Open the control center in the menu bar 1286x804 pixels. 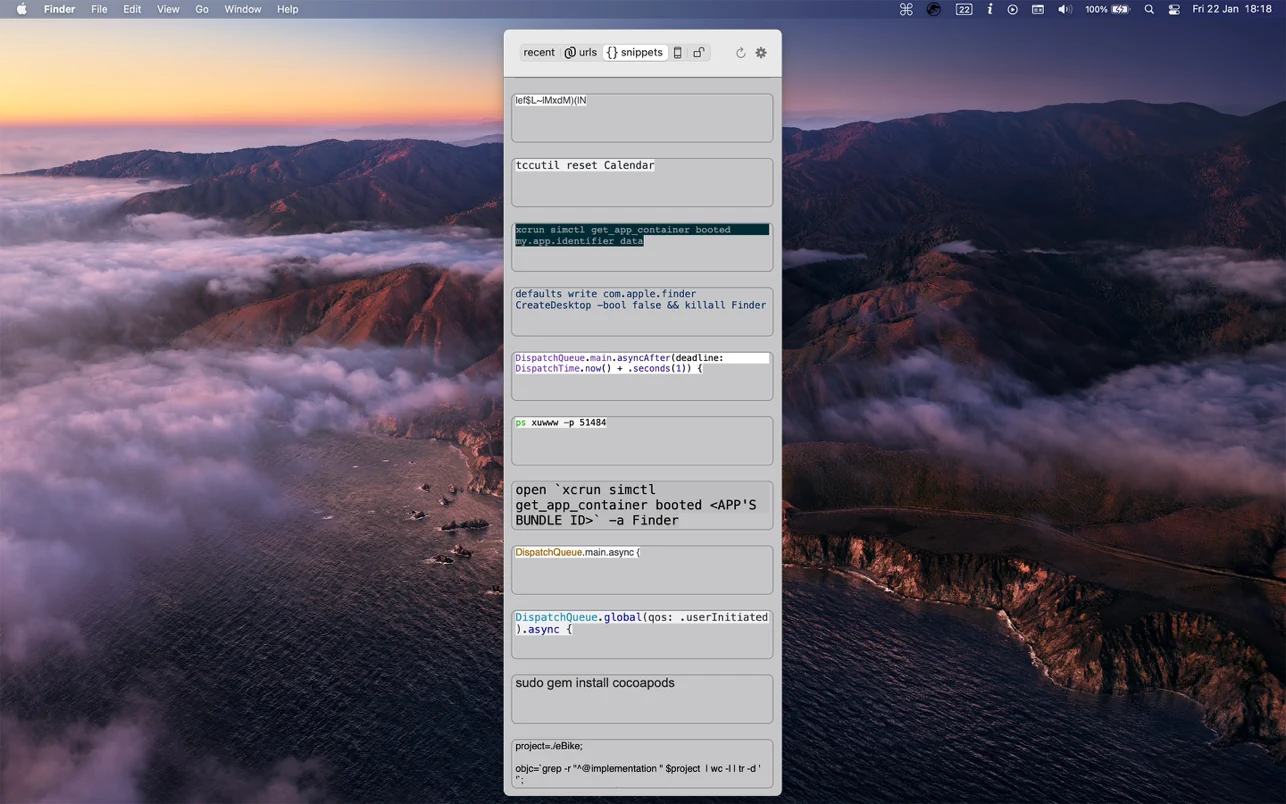click(1173, 9)
